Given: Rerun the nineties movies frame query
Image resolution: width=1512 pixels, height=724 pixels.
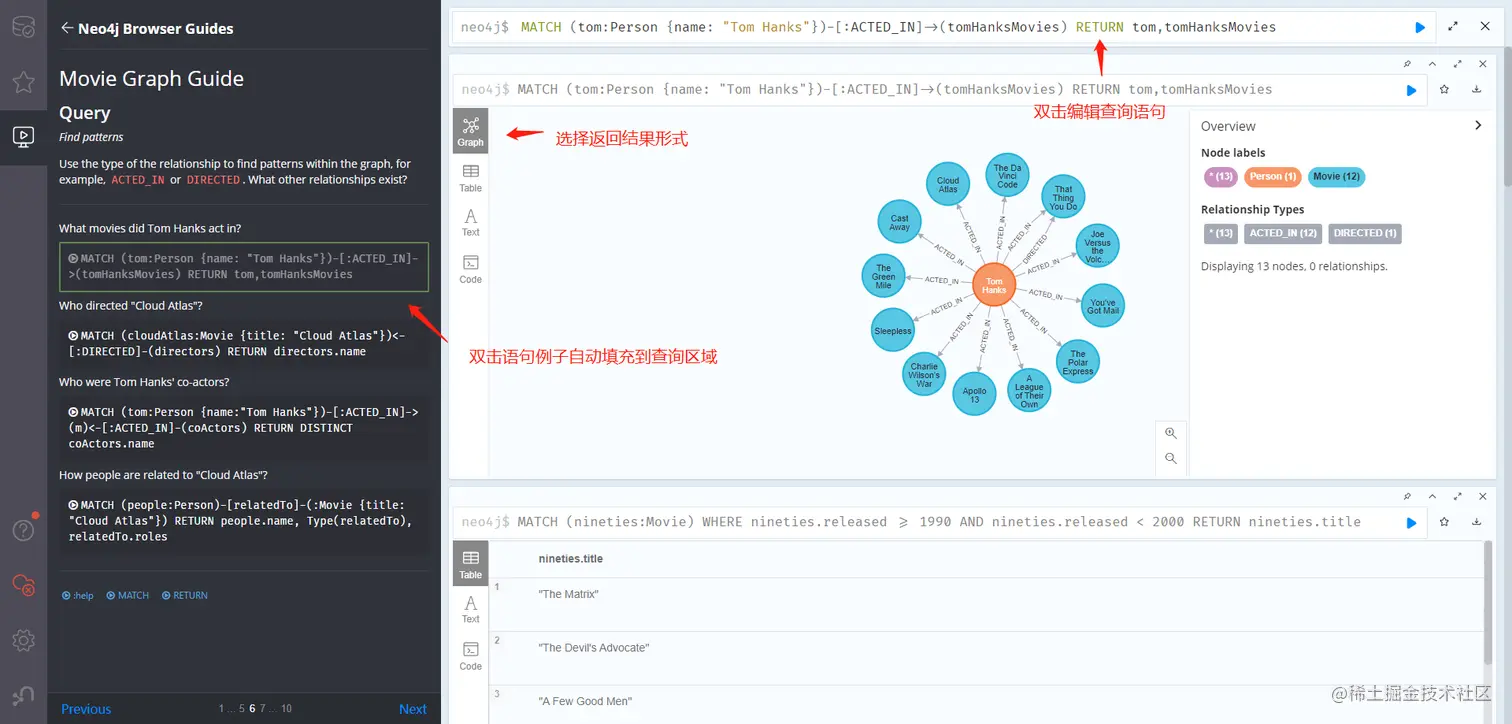Looking at the screenshot, I should click(1411, 522).
